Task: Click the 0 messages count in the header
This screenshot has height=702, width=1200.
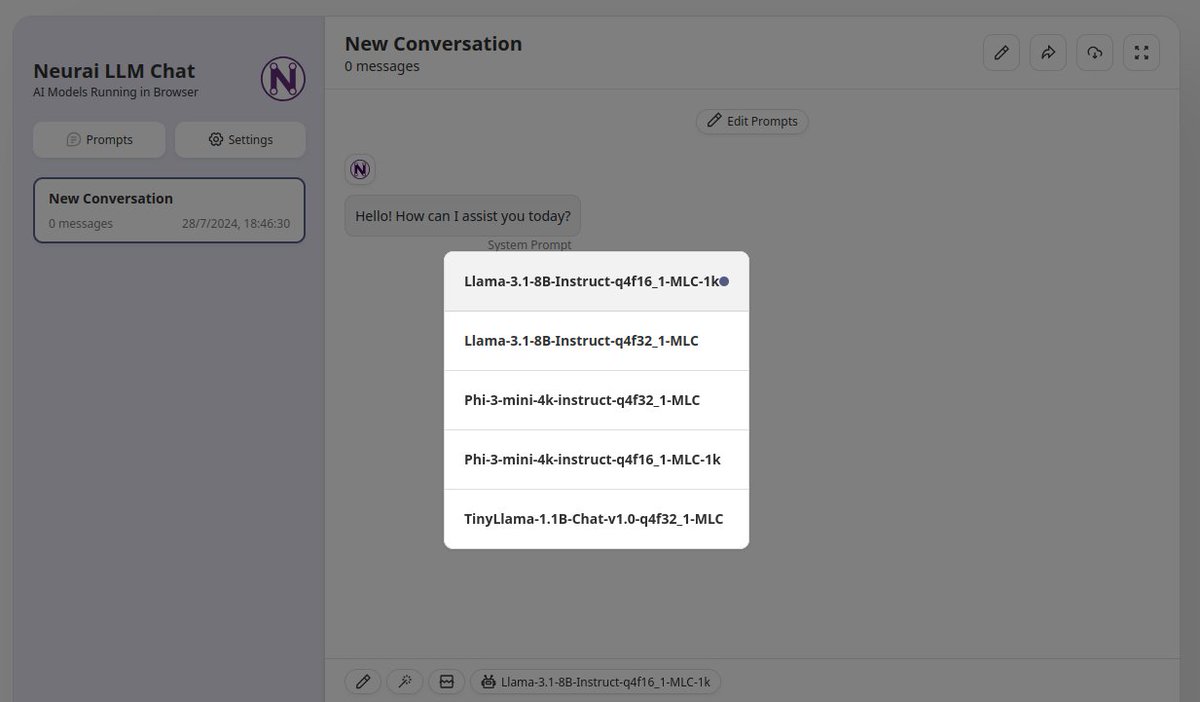Action: (382, 67)
